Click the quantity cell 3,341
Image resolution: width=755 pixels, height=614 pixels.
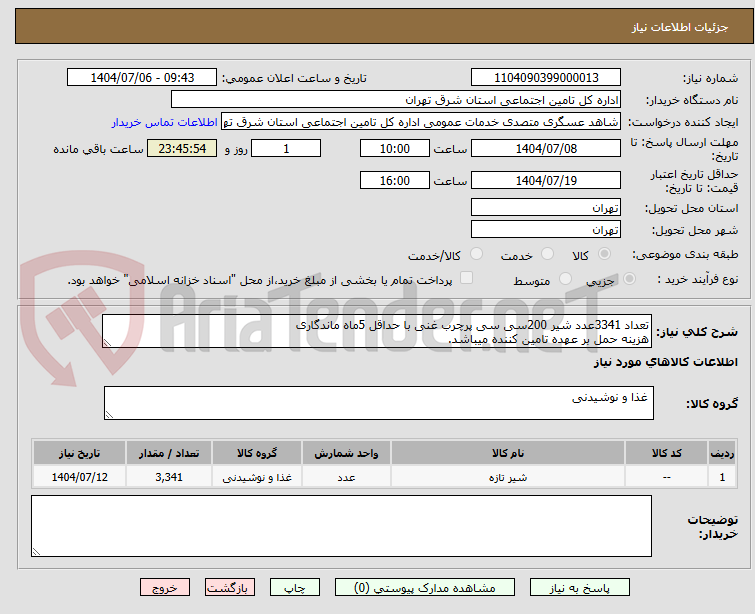coord(169,477)
